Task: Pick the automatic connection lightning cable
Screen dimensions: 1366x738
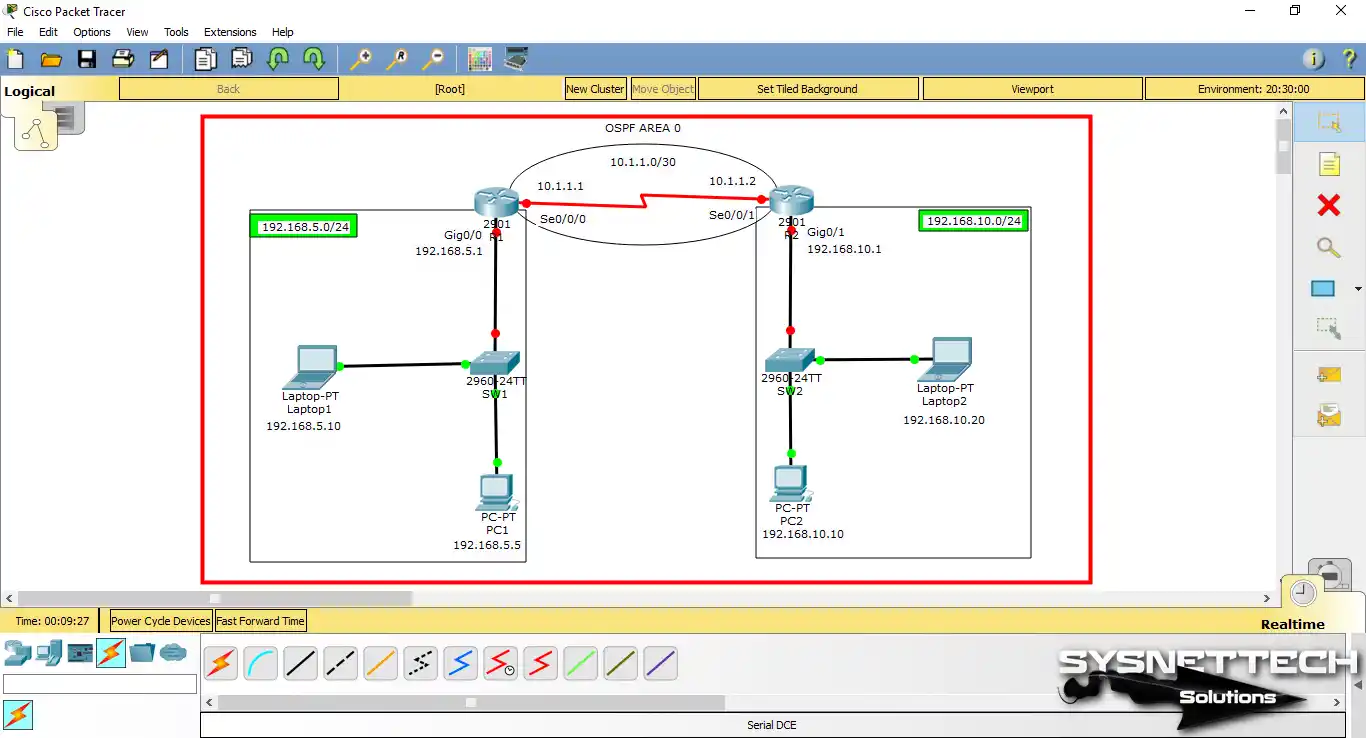Action: pos(220,663)
